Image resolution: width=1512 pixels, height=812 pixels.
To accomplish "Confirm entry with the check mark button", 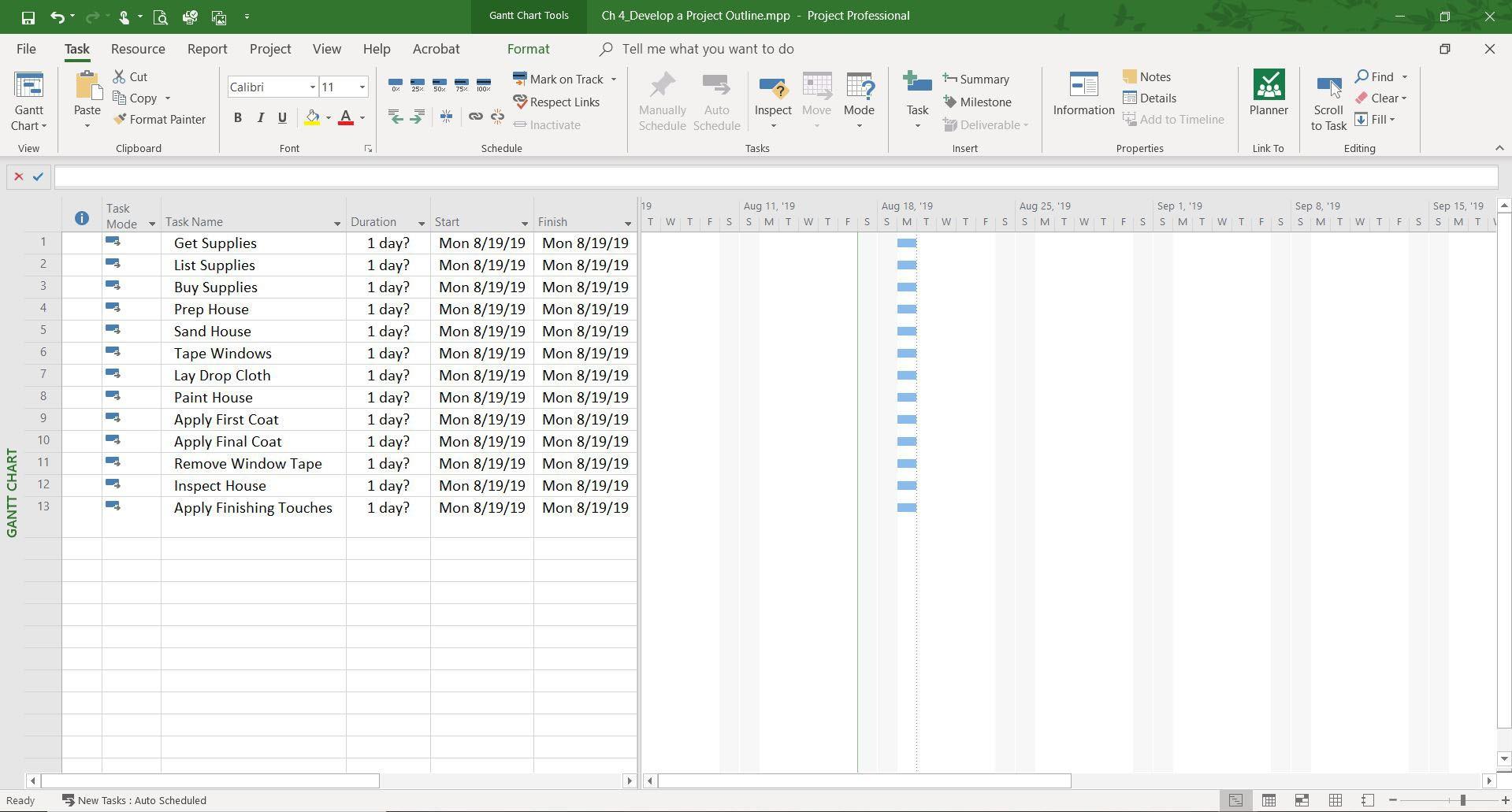I will pos(38,177).
